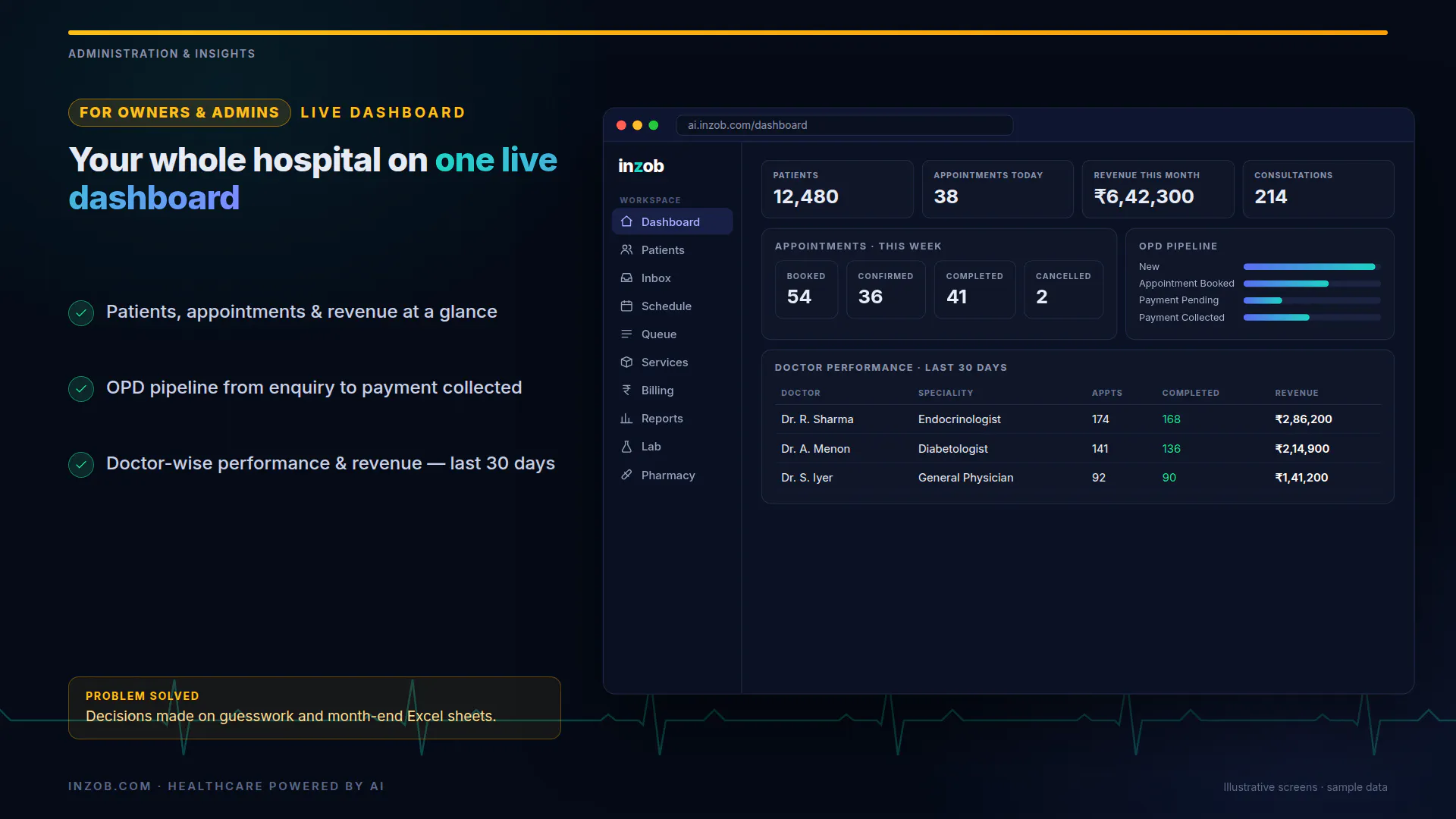Open the Patients menu label
Screen dimensions: 1456x819
click(663, 249)
